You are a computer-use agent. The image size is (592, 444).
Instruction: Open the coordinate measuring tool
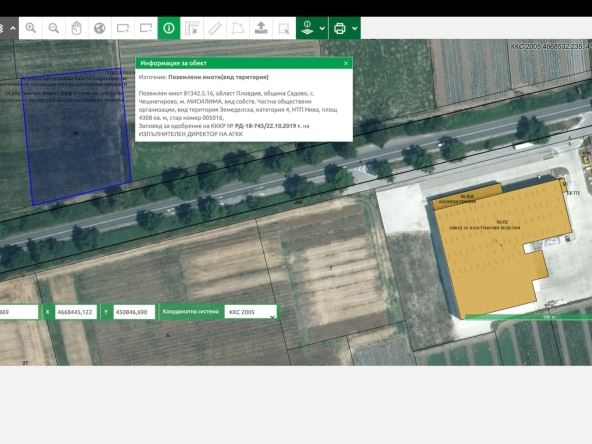[x=192, y=28]
